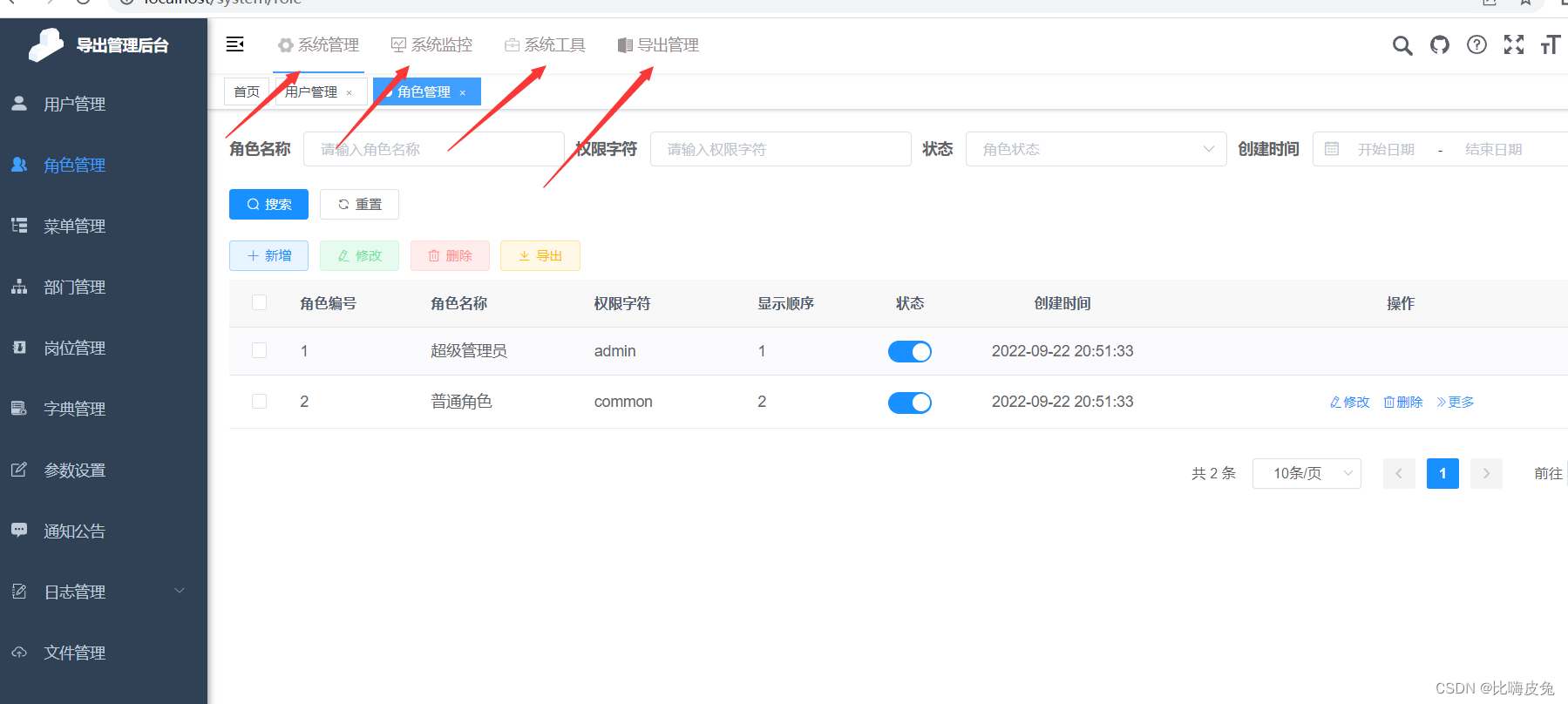This screenshot has width=1568, height=704.
Task: Toggle status switch for 超级管理员 role
Action: pyautogui.click(x=910, y=351)
